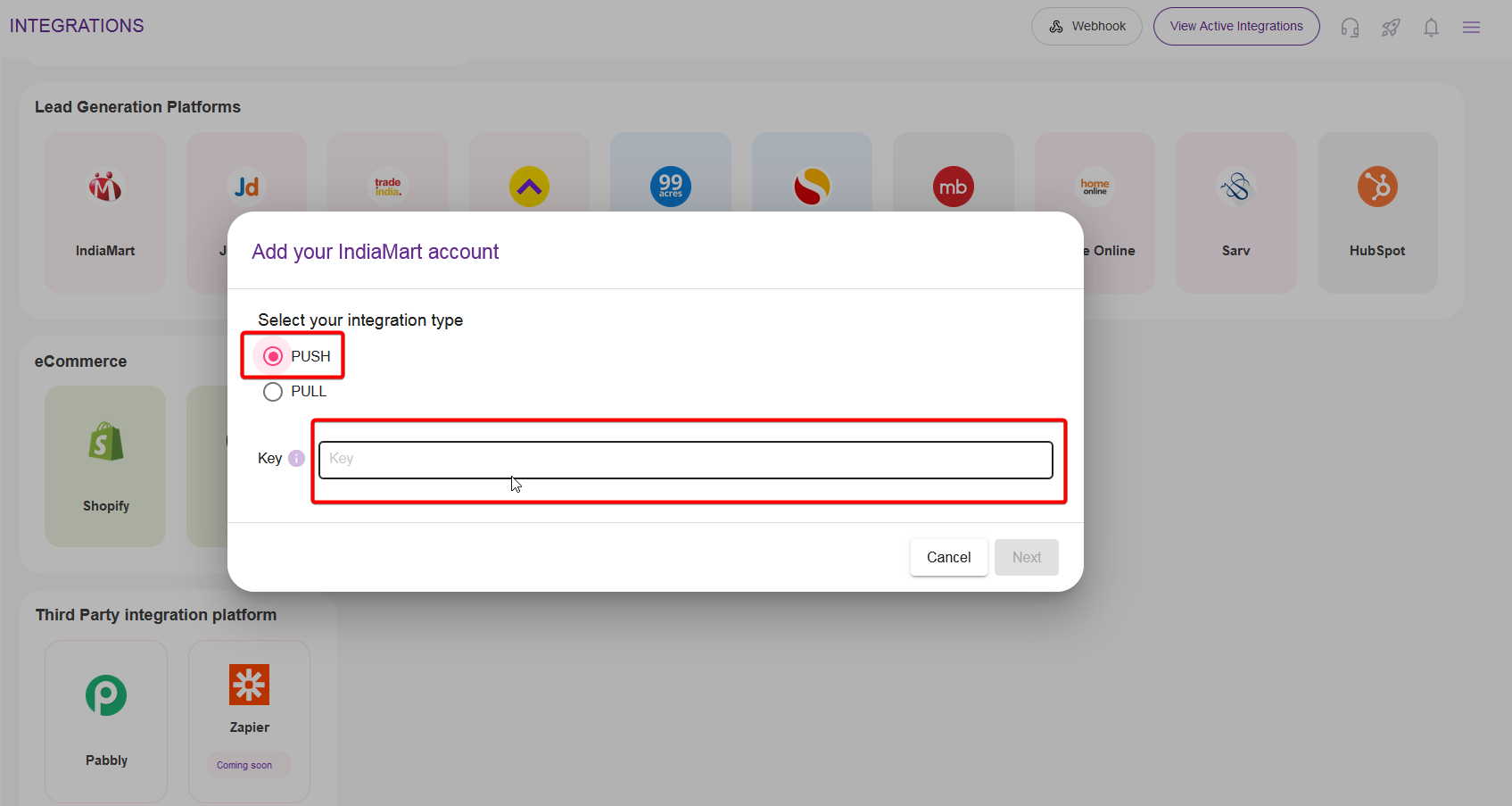Click the Key input field
This screenshot has width=1512, height=806.
tap(685, 460)
